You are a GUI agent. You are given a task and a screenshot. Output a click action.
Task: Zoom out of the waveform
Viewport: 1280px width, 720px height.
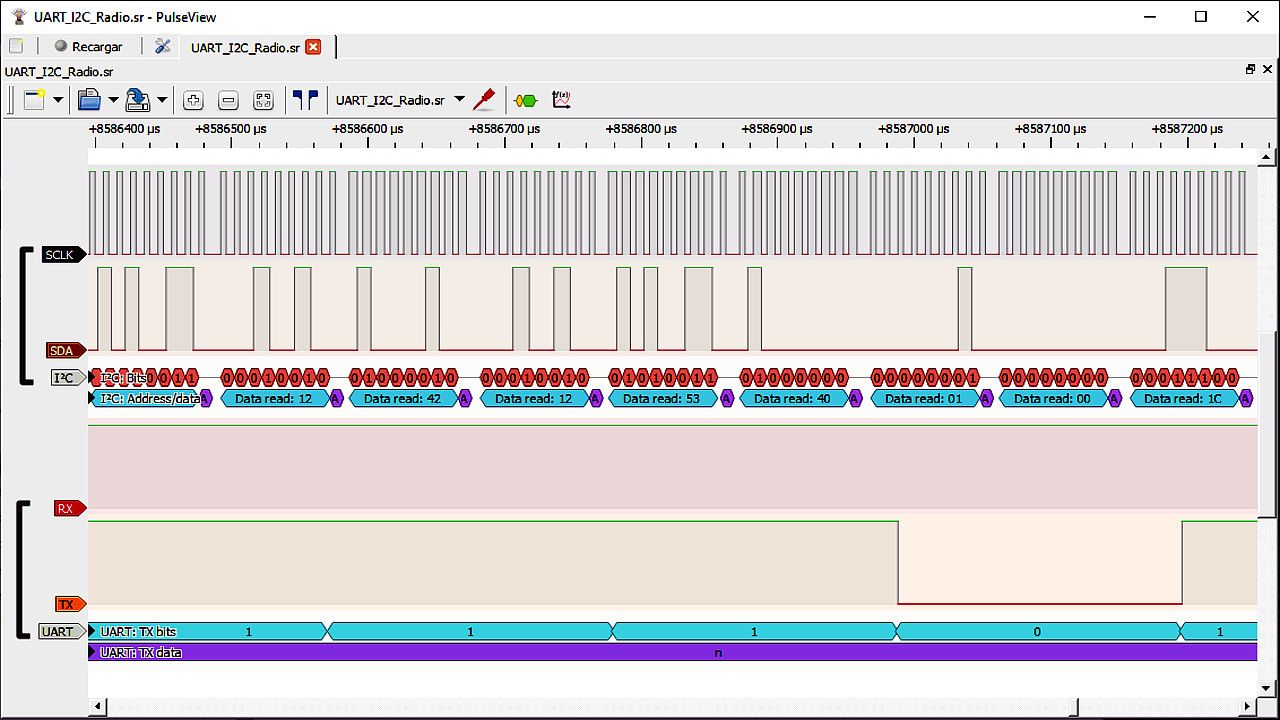tap(228, 99)
